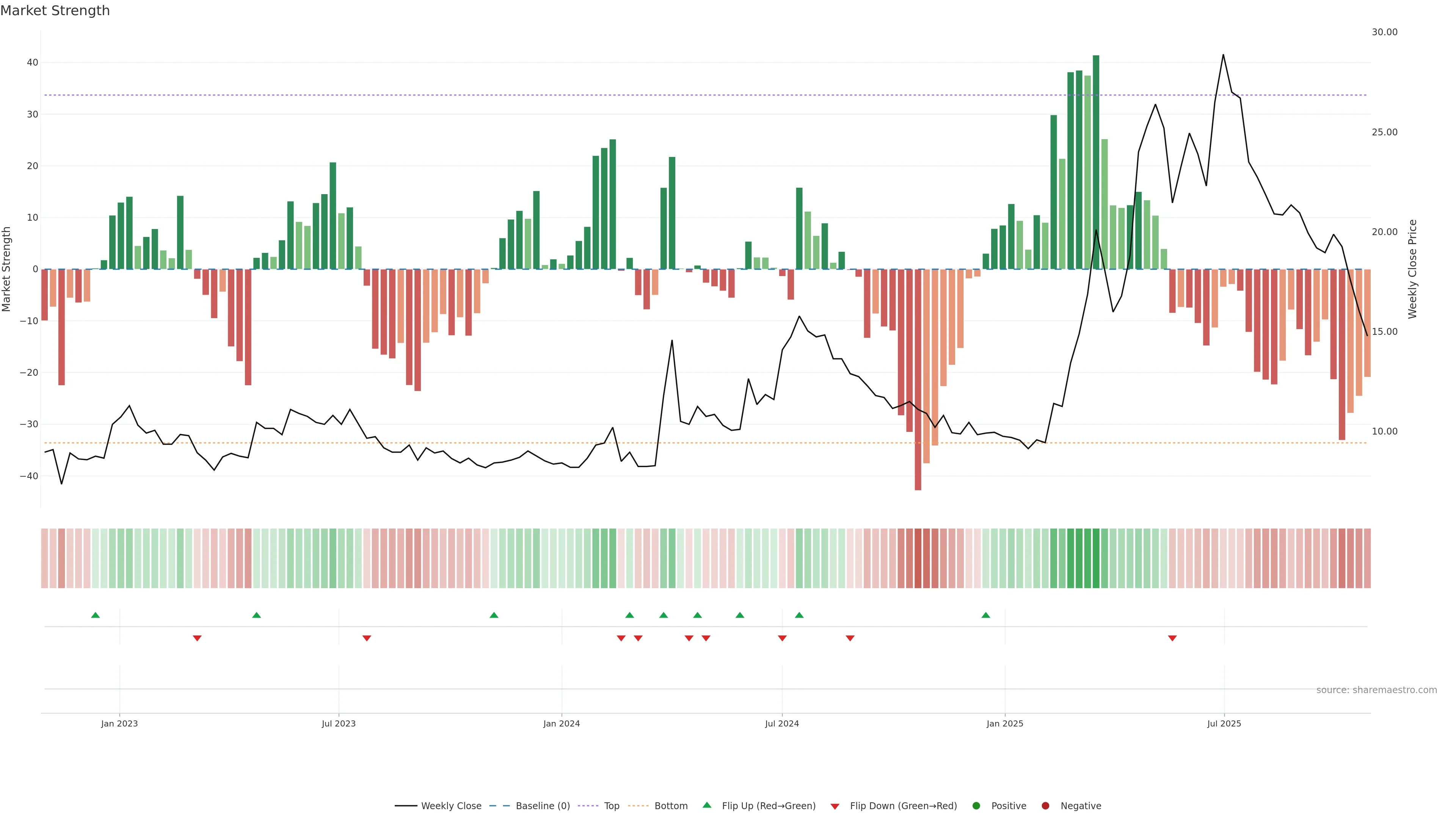Image resolution: width=1456 pixels, height=819 pixels.
Task: Click the Positive green circle legend icon
Action: (976, 806)
